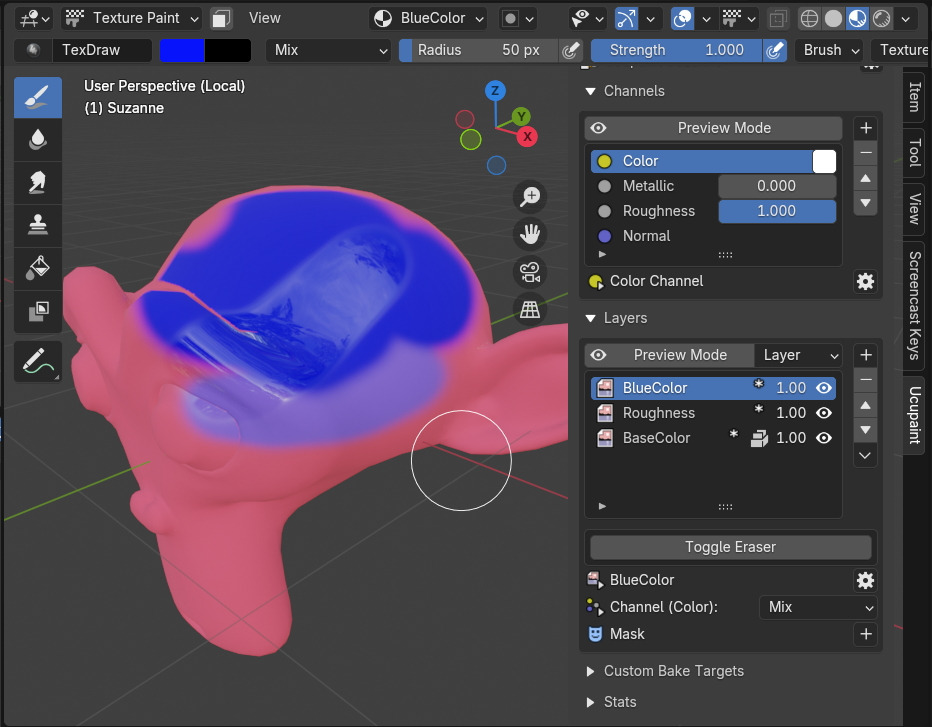
Task: Hide the Roughness layer
Action: click(x=824, y=413)
